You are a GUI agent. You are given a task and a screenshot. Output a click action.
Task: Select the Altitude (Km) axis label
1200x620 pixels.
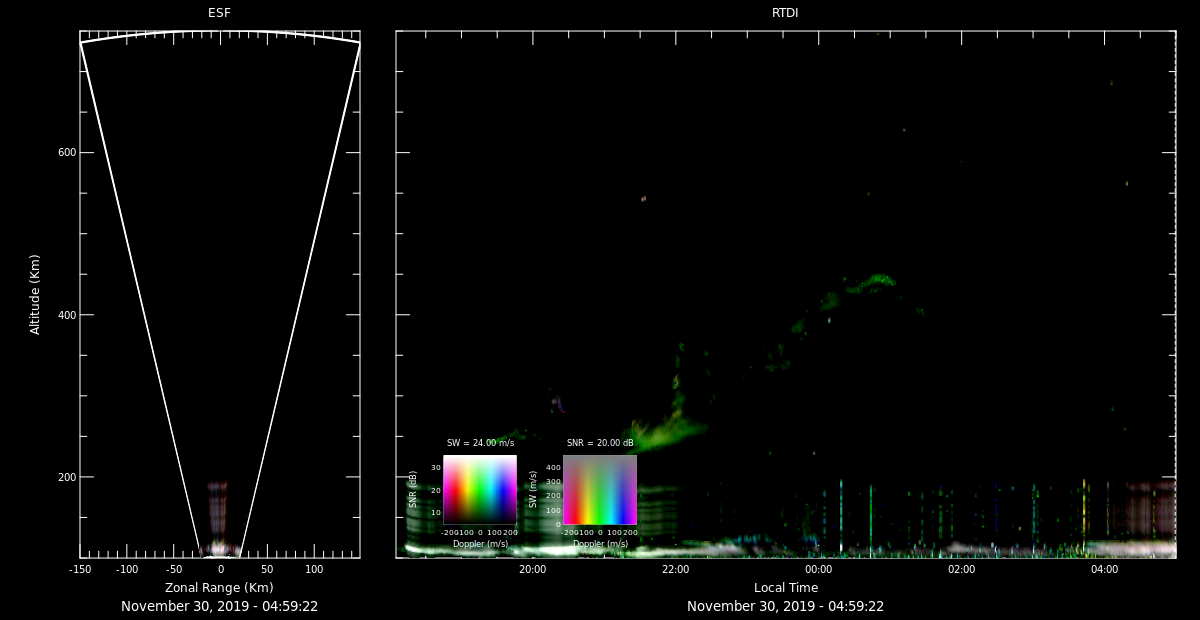pyautogui.click(x=36, y=294)
